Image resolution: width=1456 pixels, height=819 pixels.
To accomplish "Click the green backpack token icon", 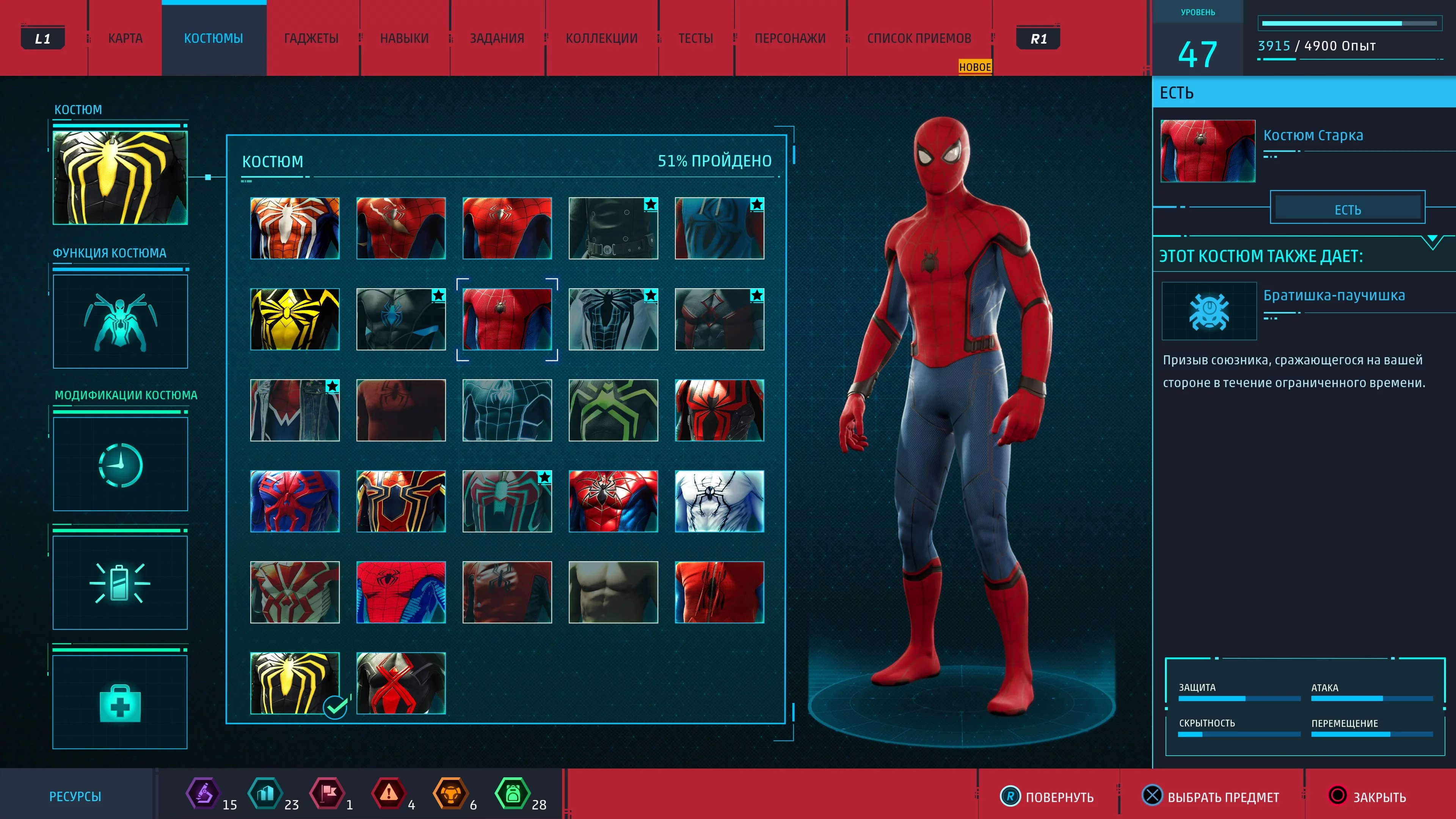I will pyautogui.click(x=512, y=794).
